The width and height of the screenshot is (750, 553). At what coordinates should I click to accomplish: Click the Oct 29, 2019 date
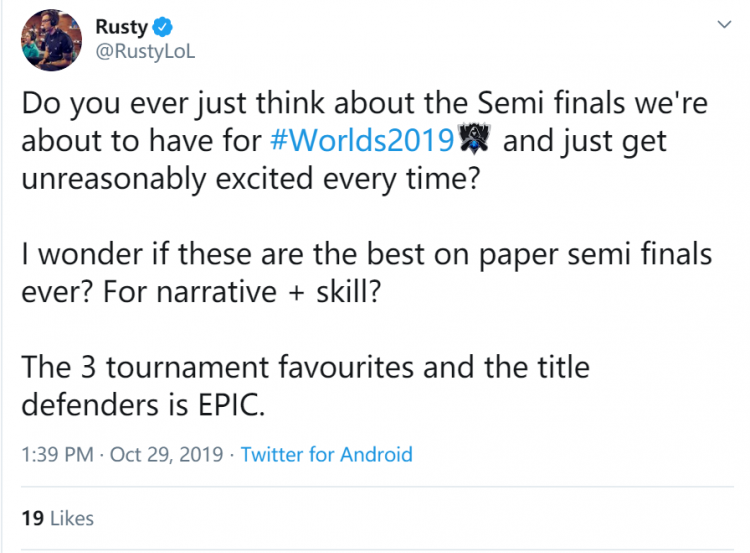166,454
